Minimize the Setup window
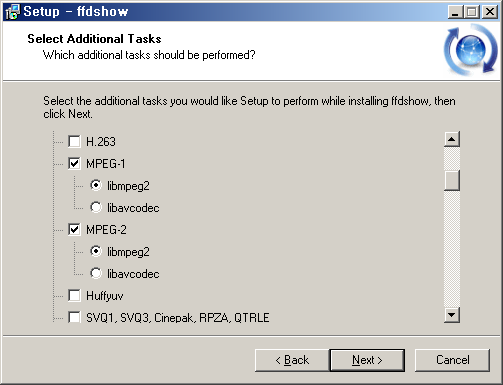Screen dimensions: 503x385 [x=455, y=12]
